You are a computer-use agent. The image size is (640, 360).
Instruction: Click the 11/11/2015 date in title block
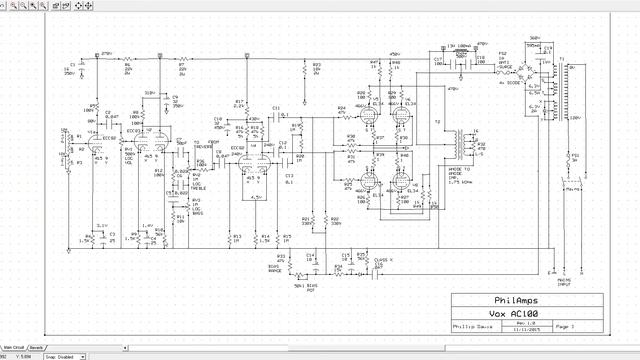tap(526, 329)
